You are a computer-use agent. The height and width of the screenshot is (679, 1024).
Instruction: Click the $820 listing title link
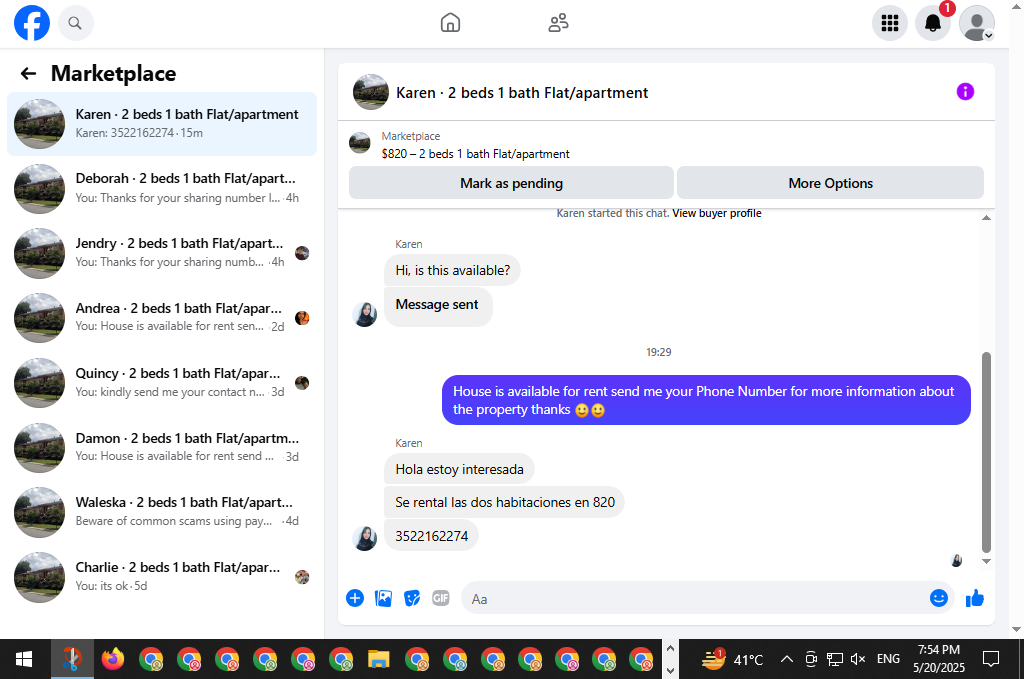pos(475,154)
